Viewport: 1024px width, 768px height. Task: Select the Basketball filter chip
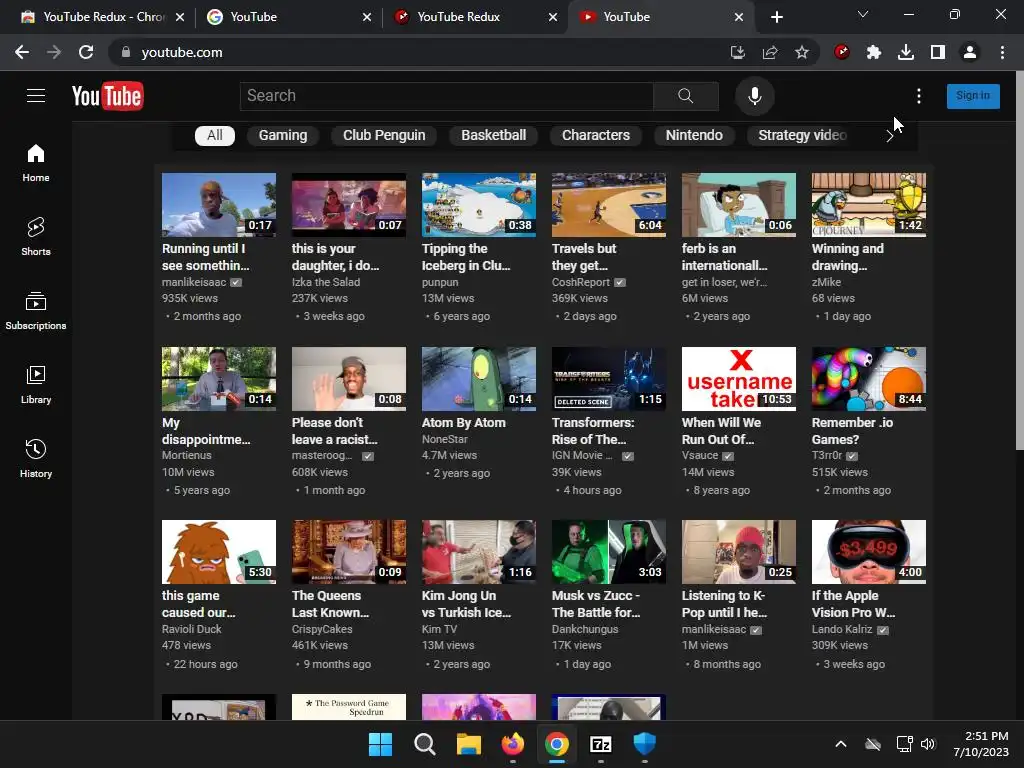pyautogui.click(x=494, y=135)
